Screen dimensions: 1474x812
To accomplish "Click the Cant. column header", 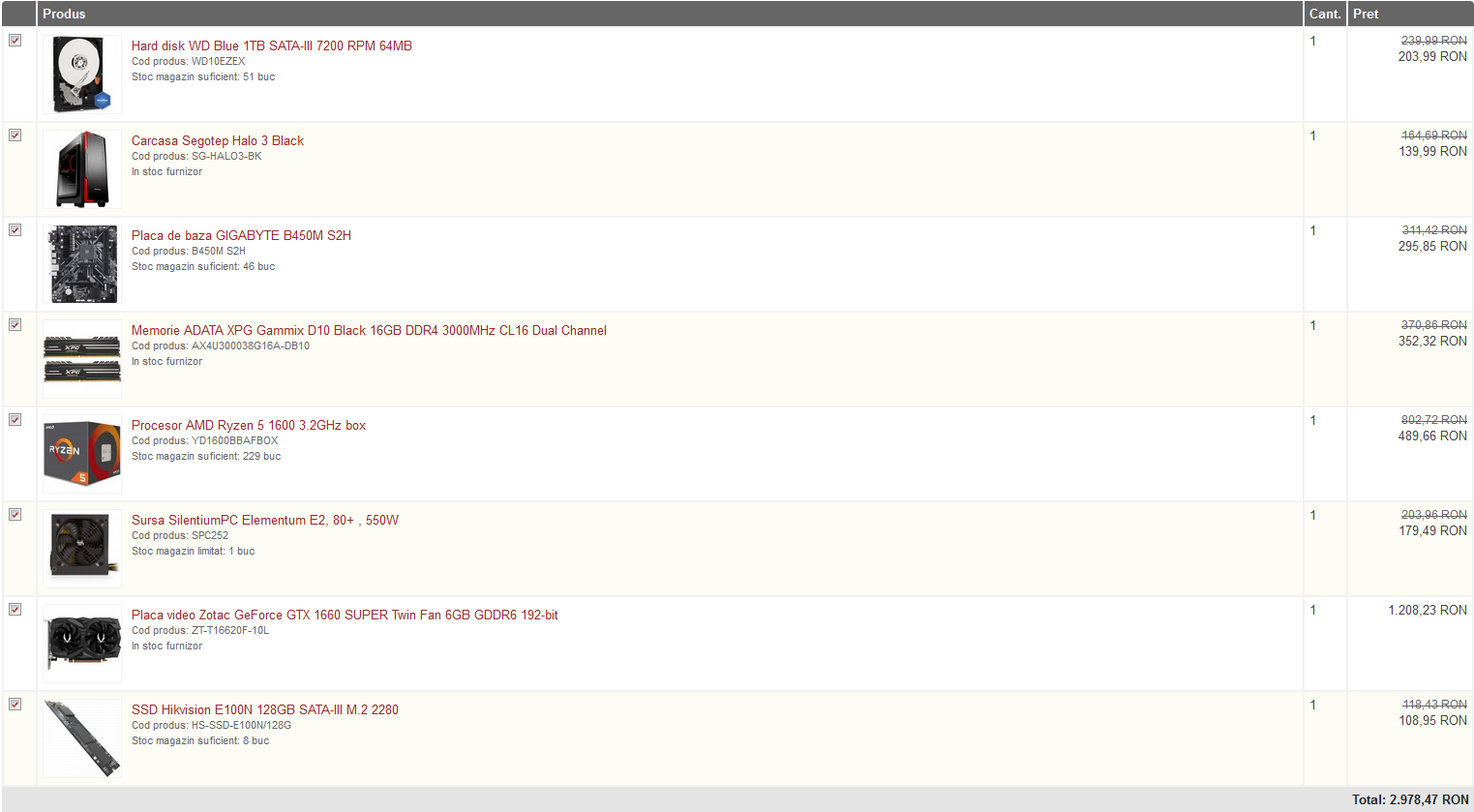I will (x=1325, y=14).
